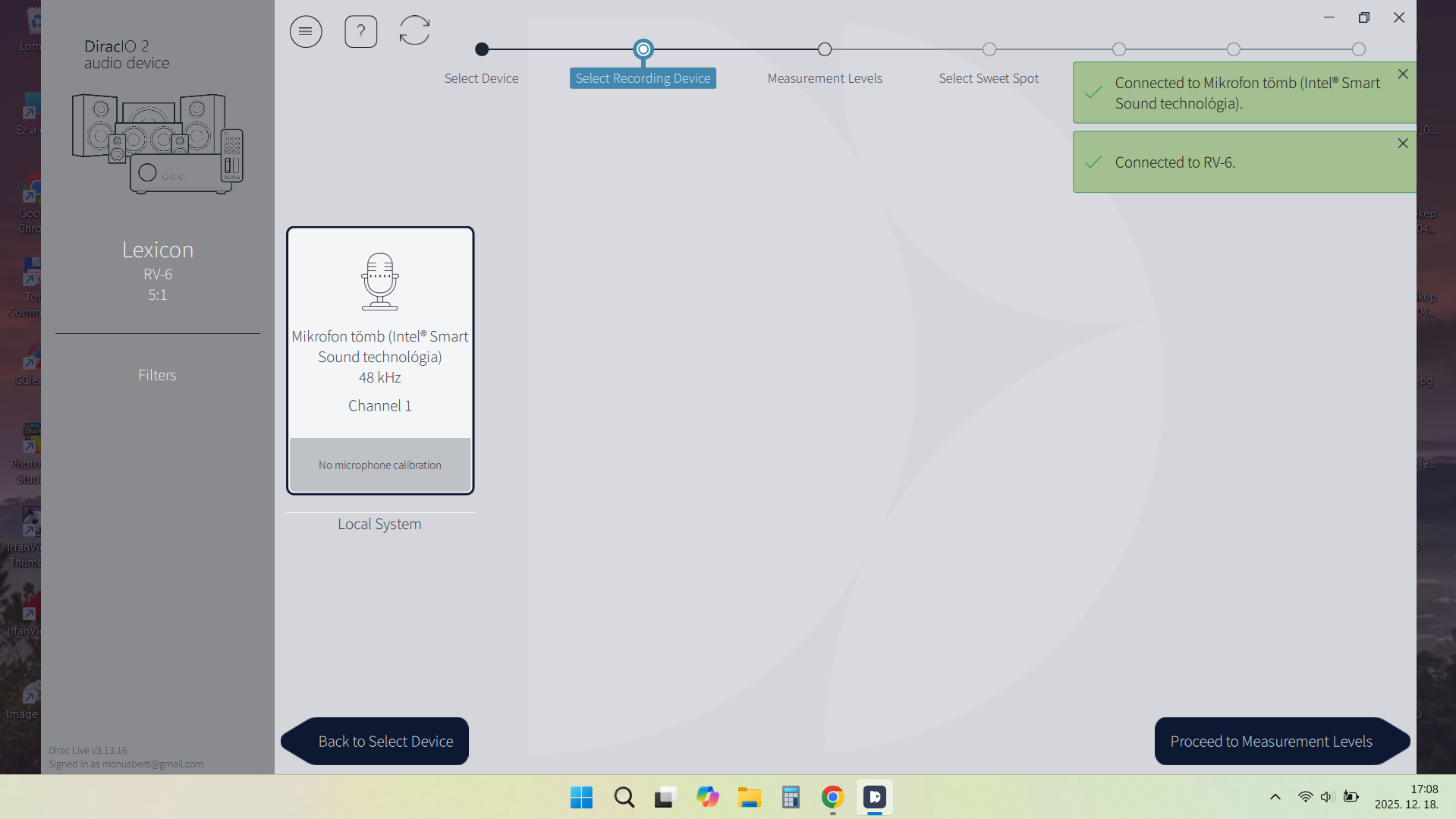Open Google Chrome from the taskbar
Screen dimensions: 1456x819
tap(832, 797)
